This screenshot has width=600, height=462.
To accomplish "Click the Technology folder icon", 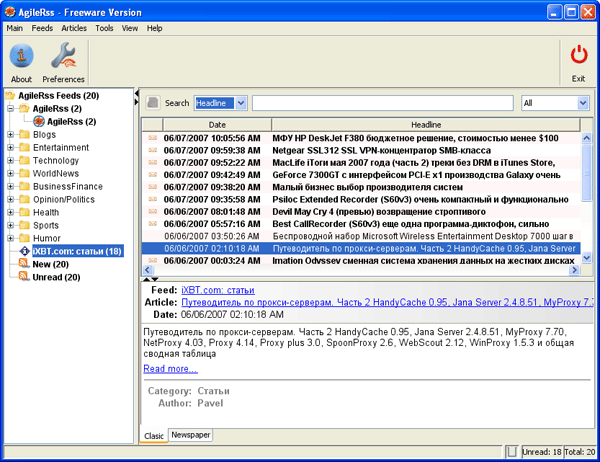I will 24,160.
